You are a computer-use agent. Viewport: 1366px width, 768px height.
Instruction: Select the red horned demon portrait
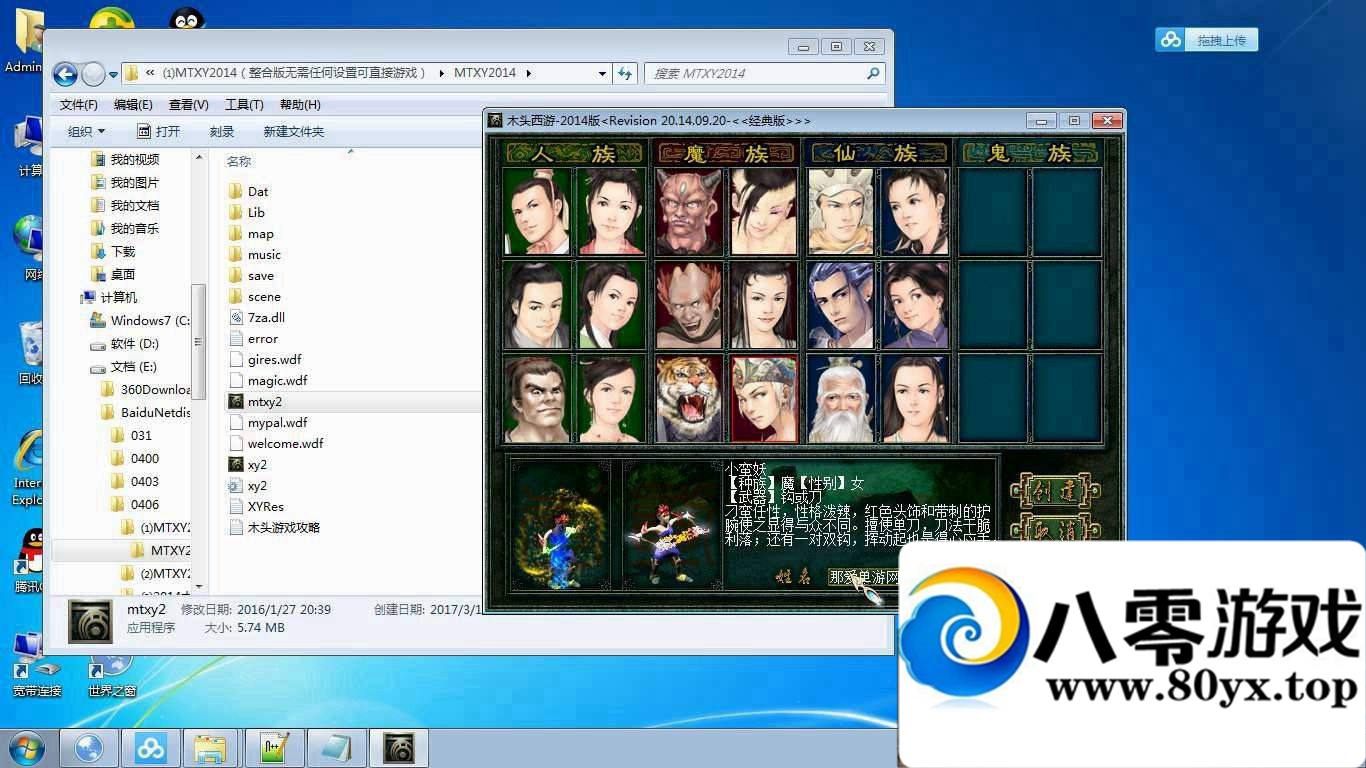click(x=689, y=212)
